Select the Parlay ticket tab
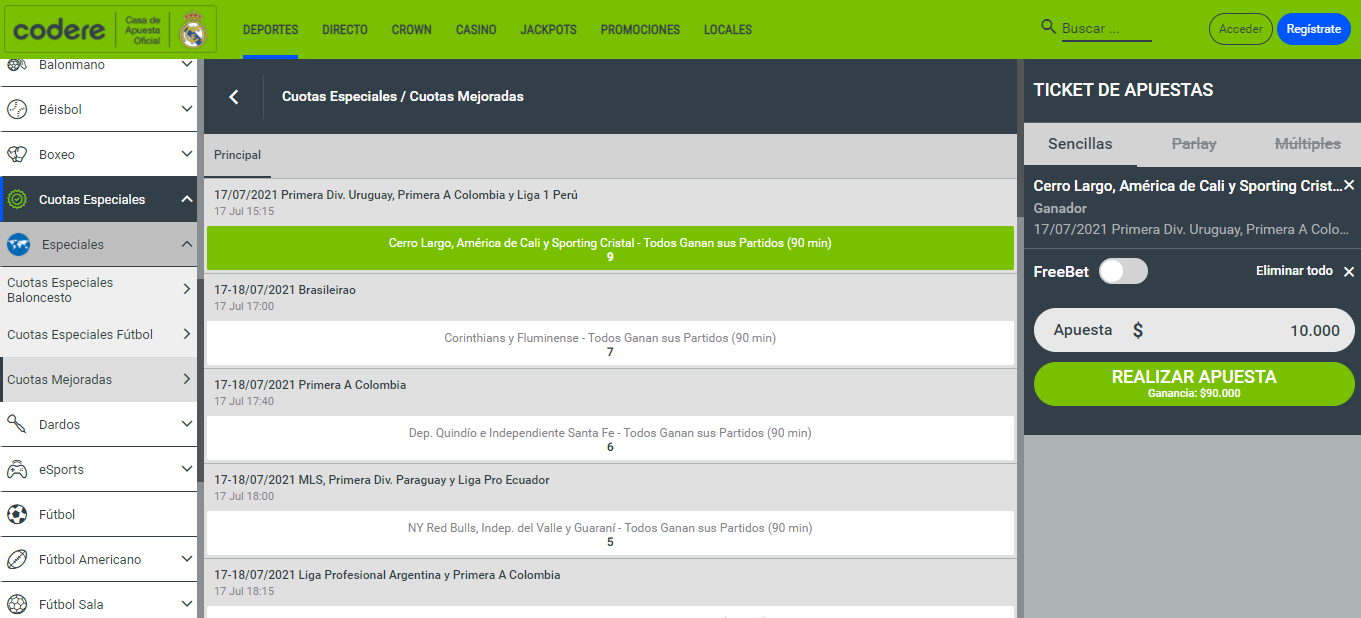This screenshot has height=618, width=1361. pos(1194,144)
